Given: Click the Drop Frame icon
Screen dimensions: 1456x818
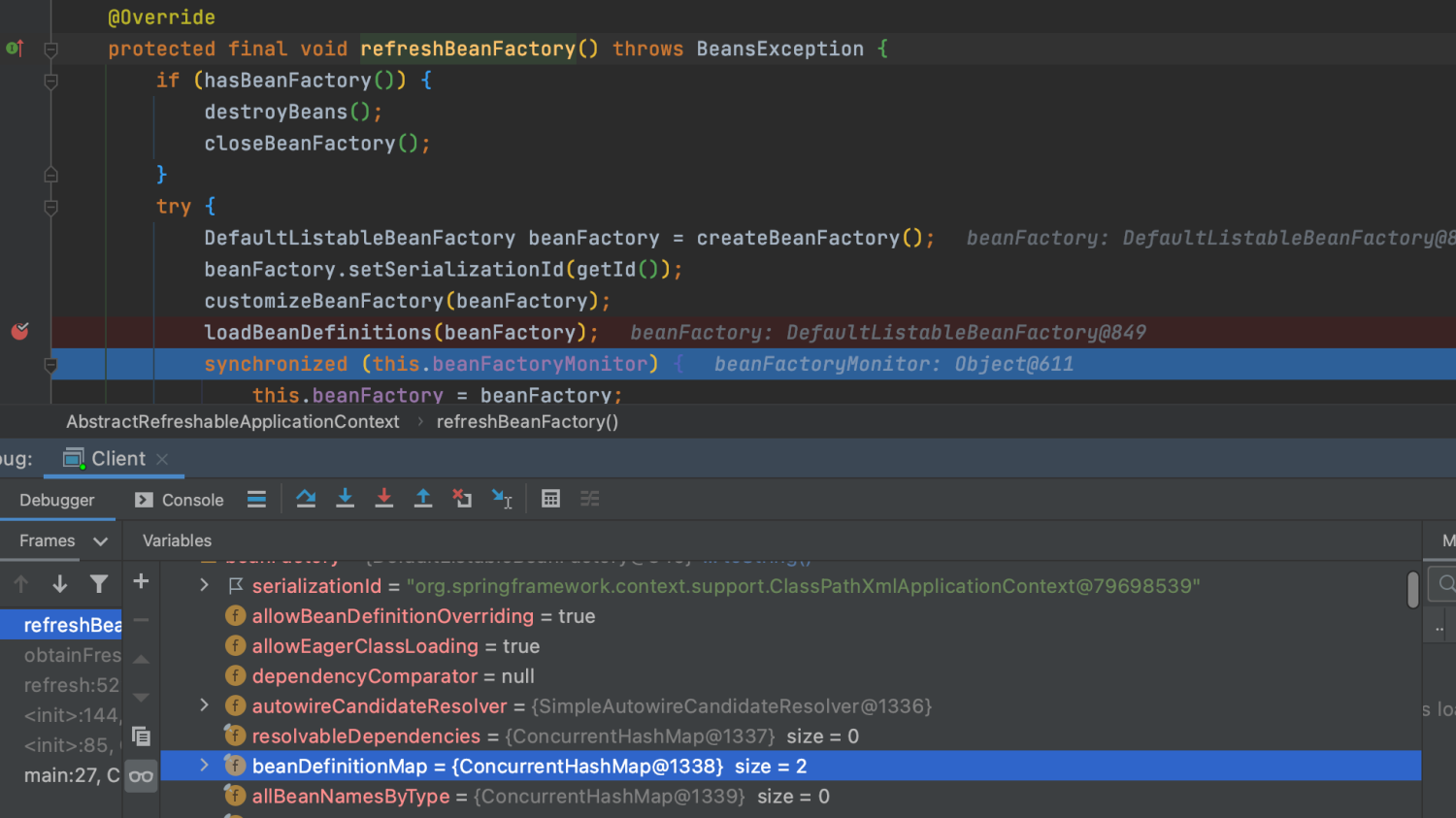Looking at the screenshot, I should tap(462, 499).
